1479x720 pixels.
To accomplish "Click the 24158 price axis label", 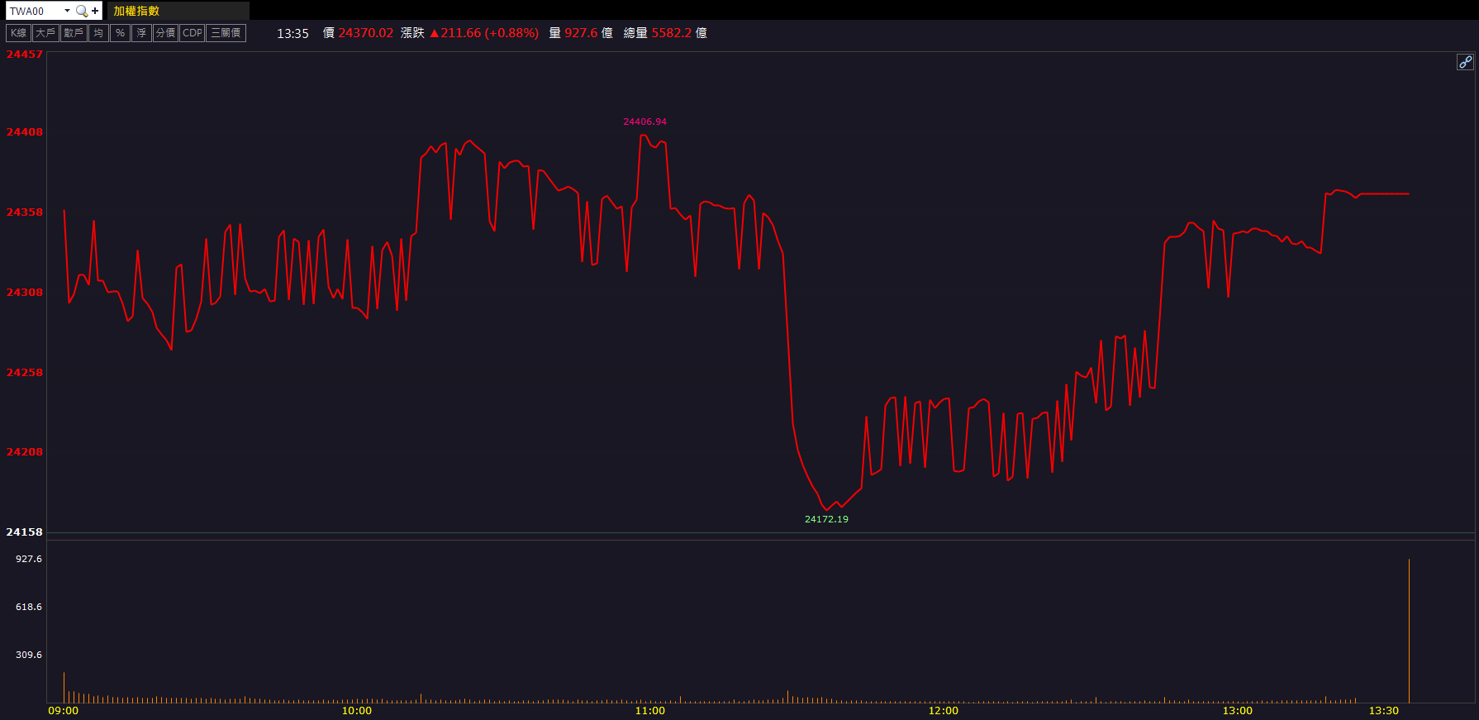I will coord(24,532).
